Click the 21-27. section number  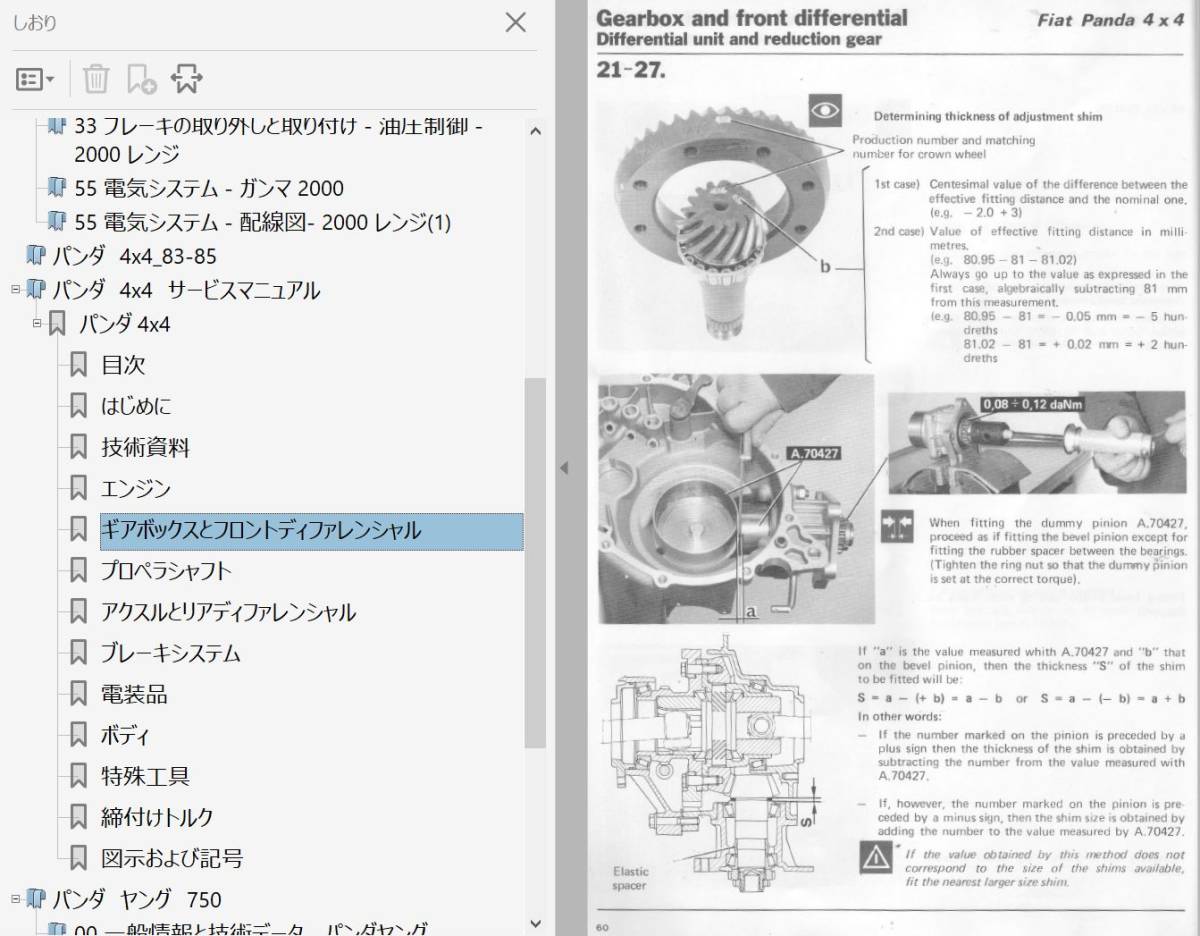(631, 70)
